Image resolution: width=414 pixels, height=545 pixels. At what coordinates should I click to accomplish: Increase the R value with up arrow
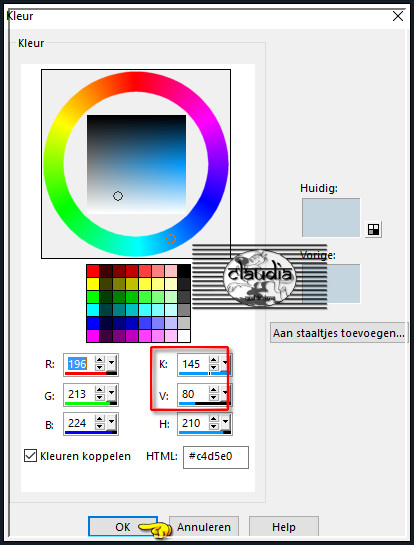(x=99, y=360)
